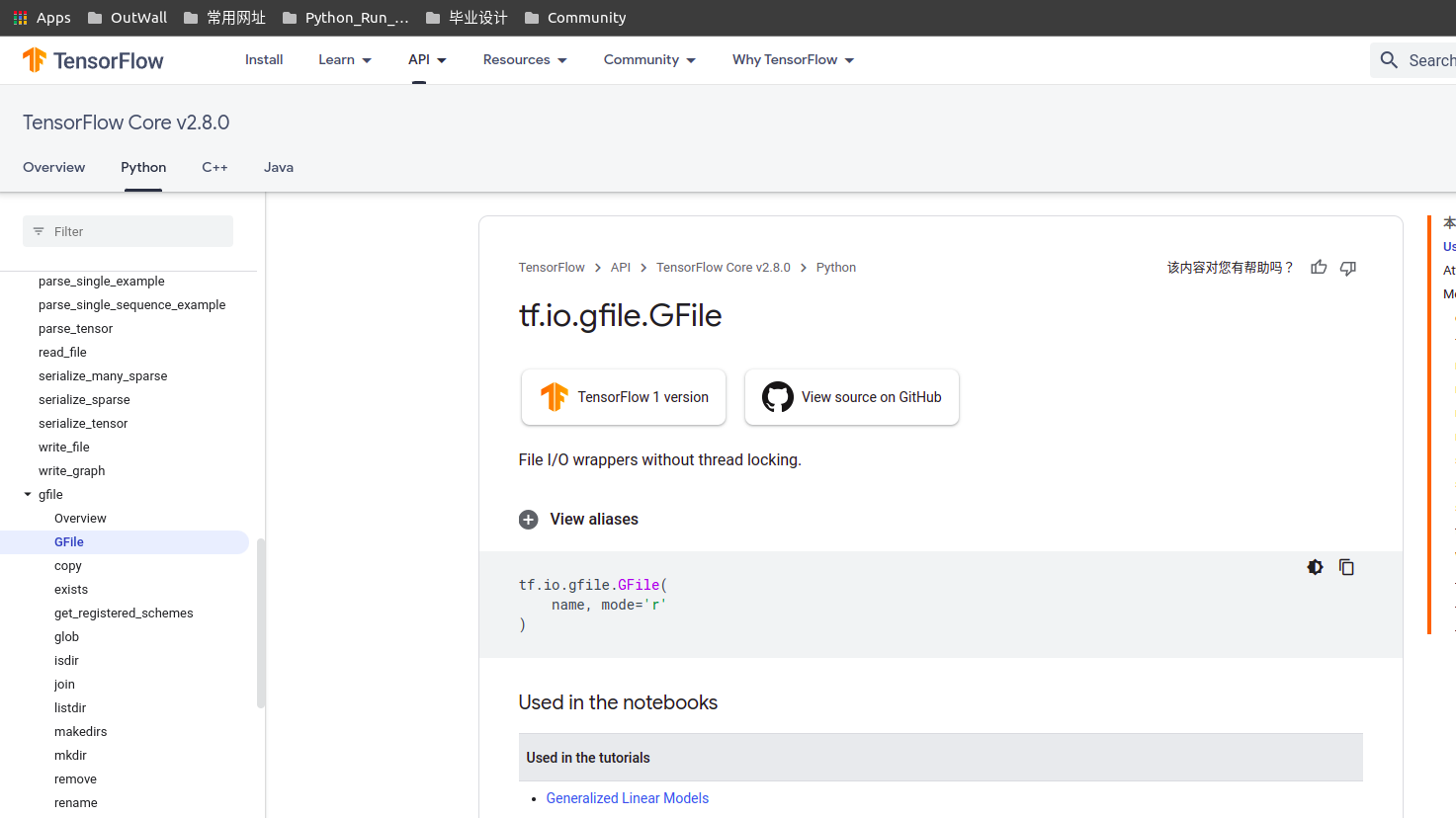The height and width of the screenshot is (818, 1456).
Task: Select read_file in sidebar
Action: tap(62, 353)
